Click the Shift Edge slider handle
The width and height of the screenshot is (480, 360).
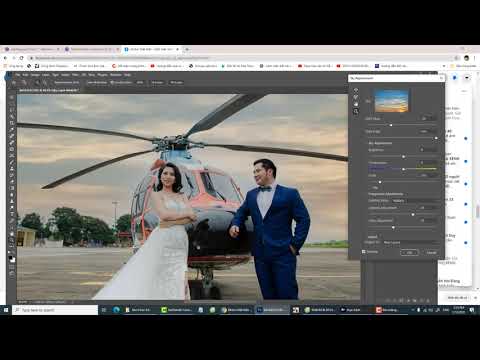[391, 125]
